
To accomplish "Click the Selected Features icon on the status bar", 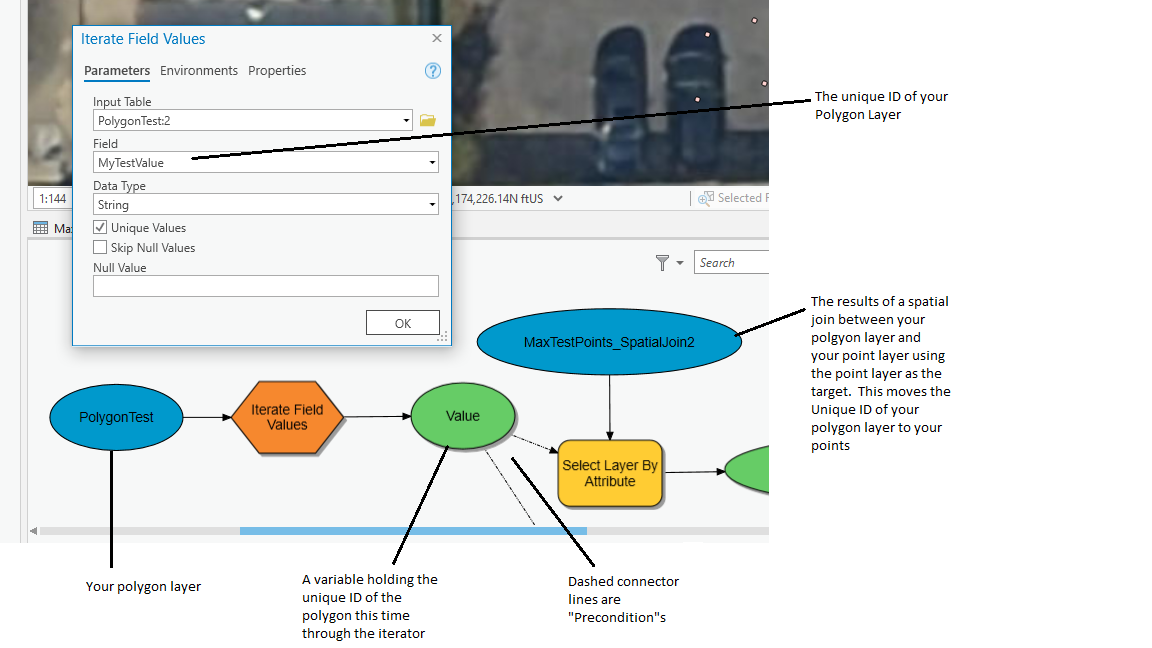I will pos(705,198).
